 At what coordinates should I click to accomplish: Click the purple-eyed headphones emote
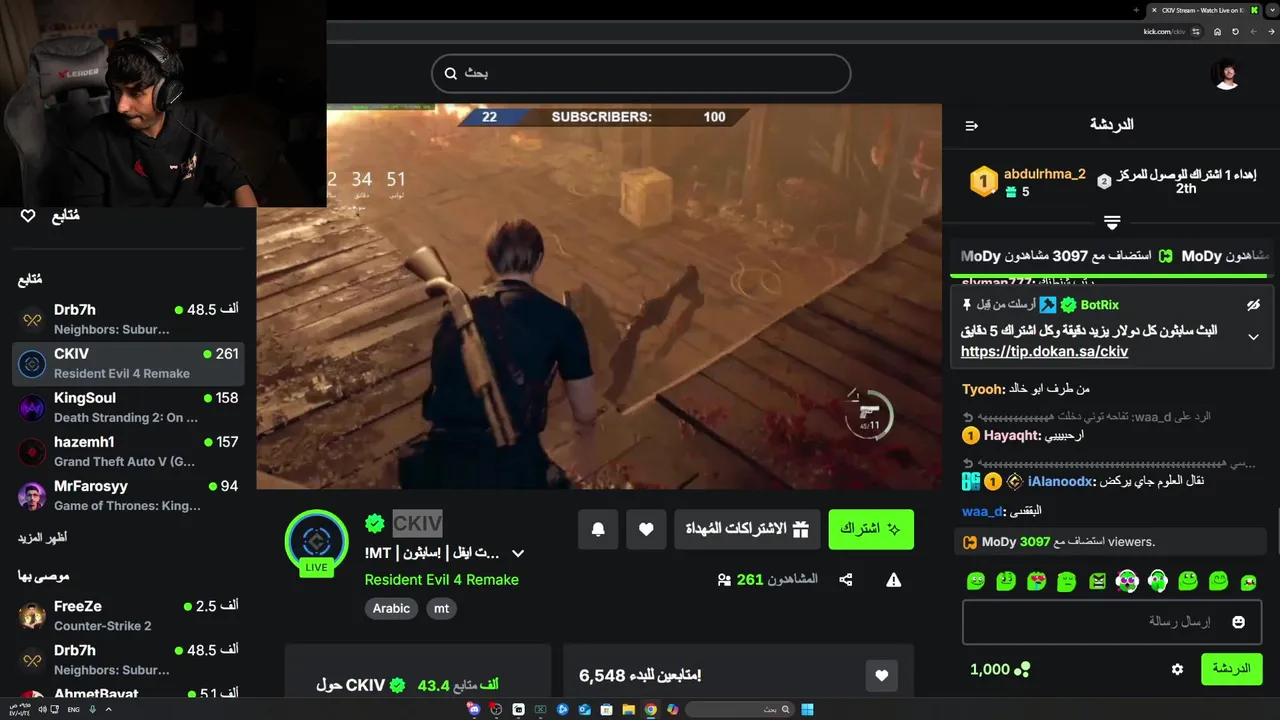[x=1127, y=581]
